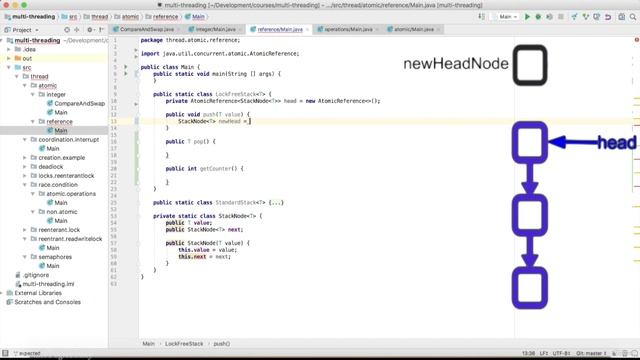The image size is (640, 360).
Task: Click UTF-8 encoding selector in status bar
Action: point(561,353)
